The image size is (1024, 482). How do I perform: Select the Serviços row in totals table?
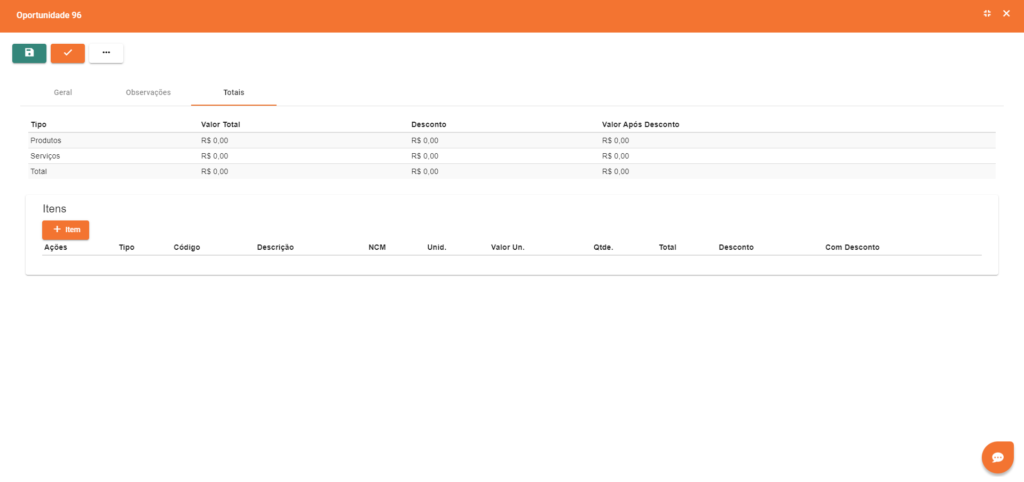coord(46,156)
